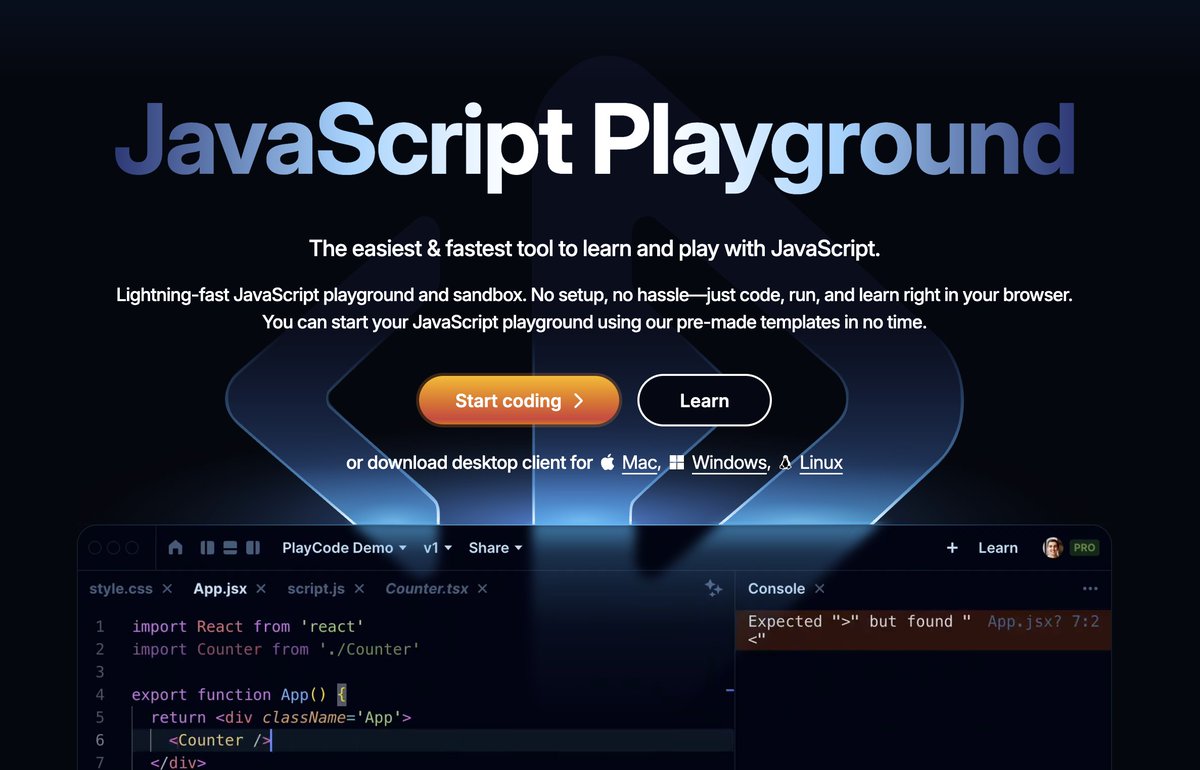Image resolution: width=1200 pixels, height=770 pixels.
Task: Select the left-sidebar layout icon
Action: [x=208, y=548]
